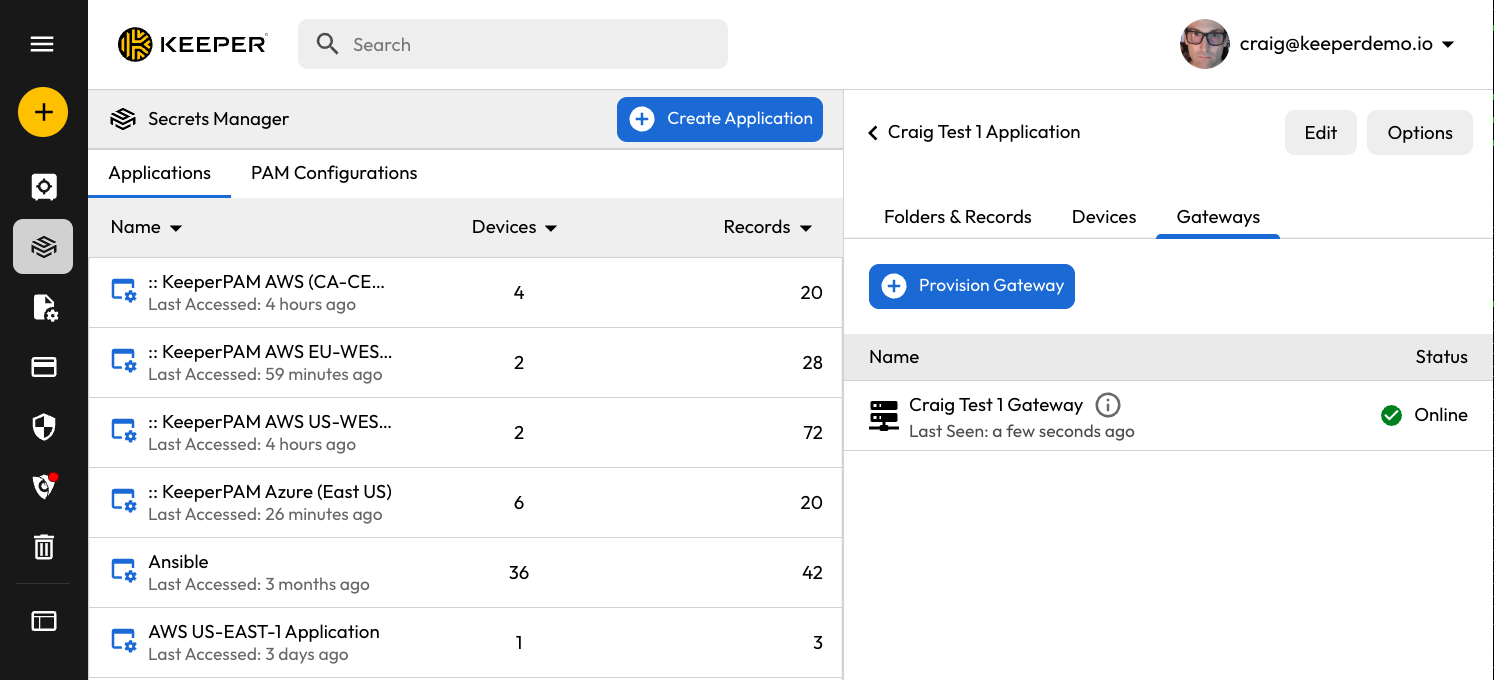The image size is (1494, 680).
Task: Sort applications by Devices column
Action: click(x=514, y=227)
